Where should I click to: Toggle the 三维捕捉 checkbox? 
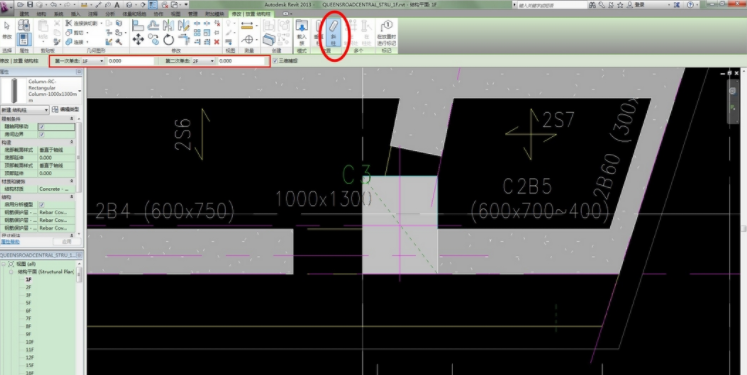click(x=275, y=61)
